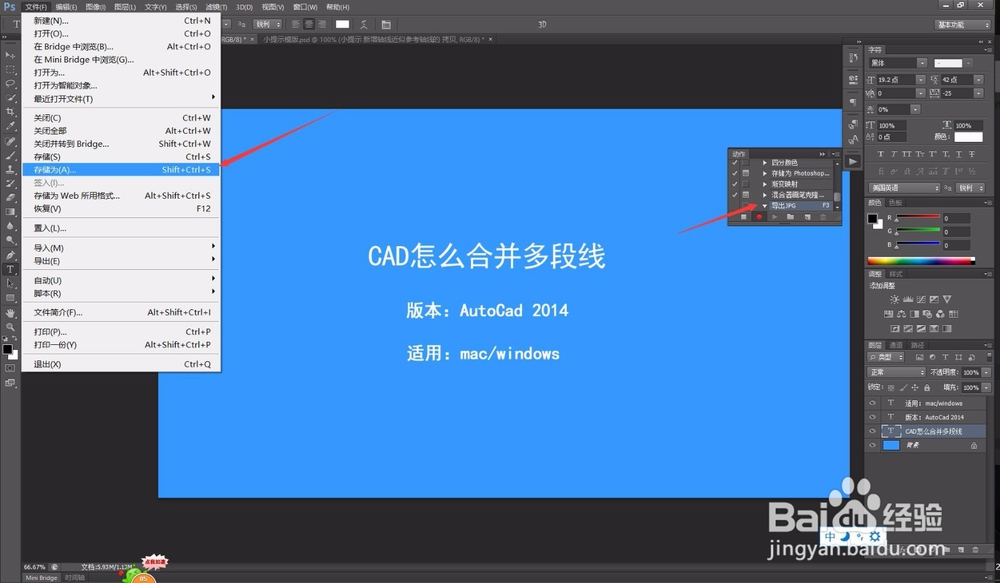This screenshot has width=1000, height=583.
Task: Switch to 样式 tab
Action: [x=896, y=274]
